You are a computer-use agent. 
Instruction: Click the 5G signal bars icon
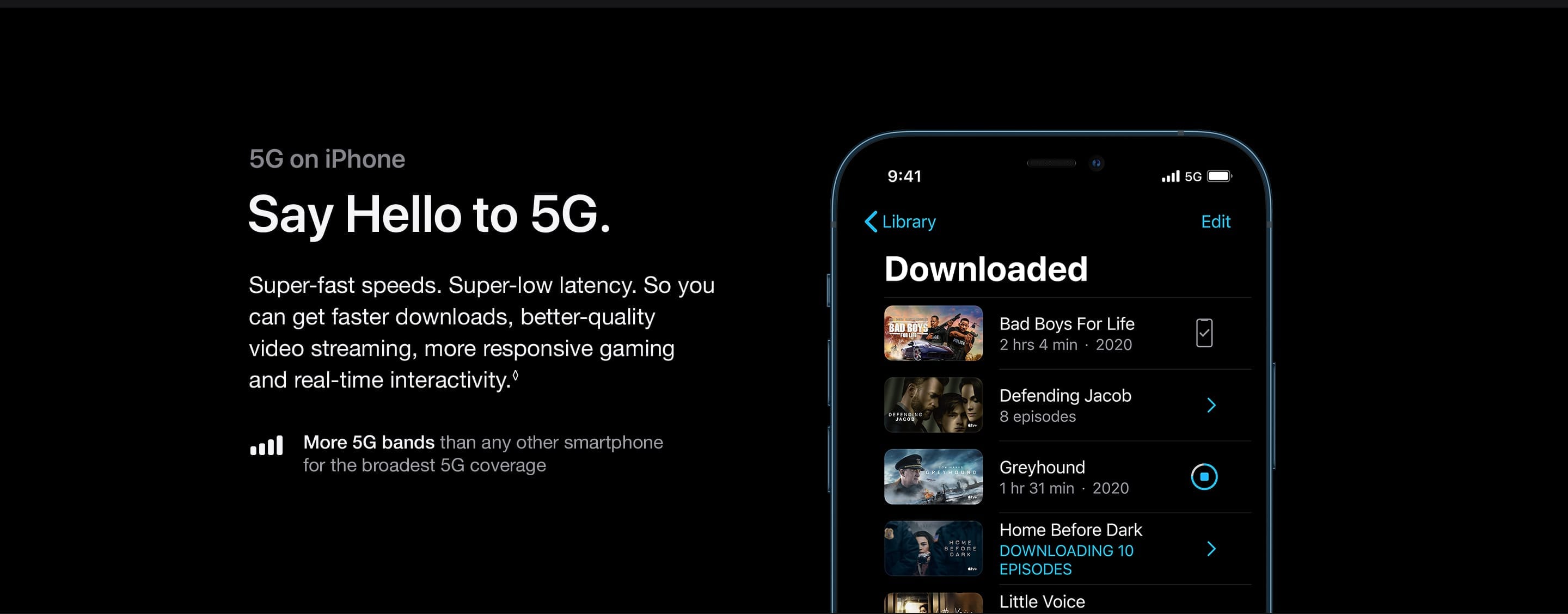pos(267,445)
